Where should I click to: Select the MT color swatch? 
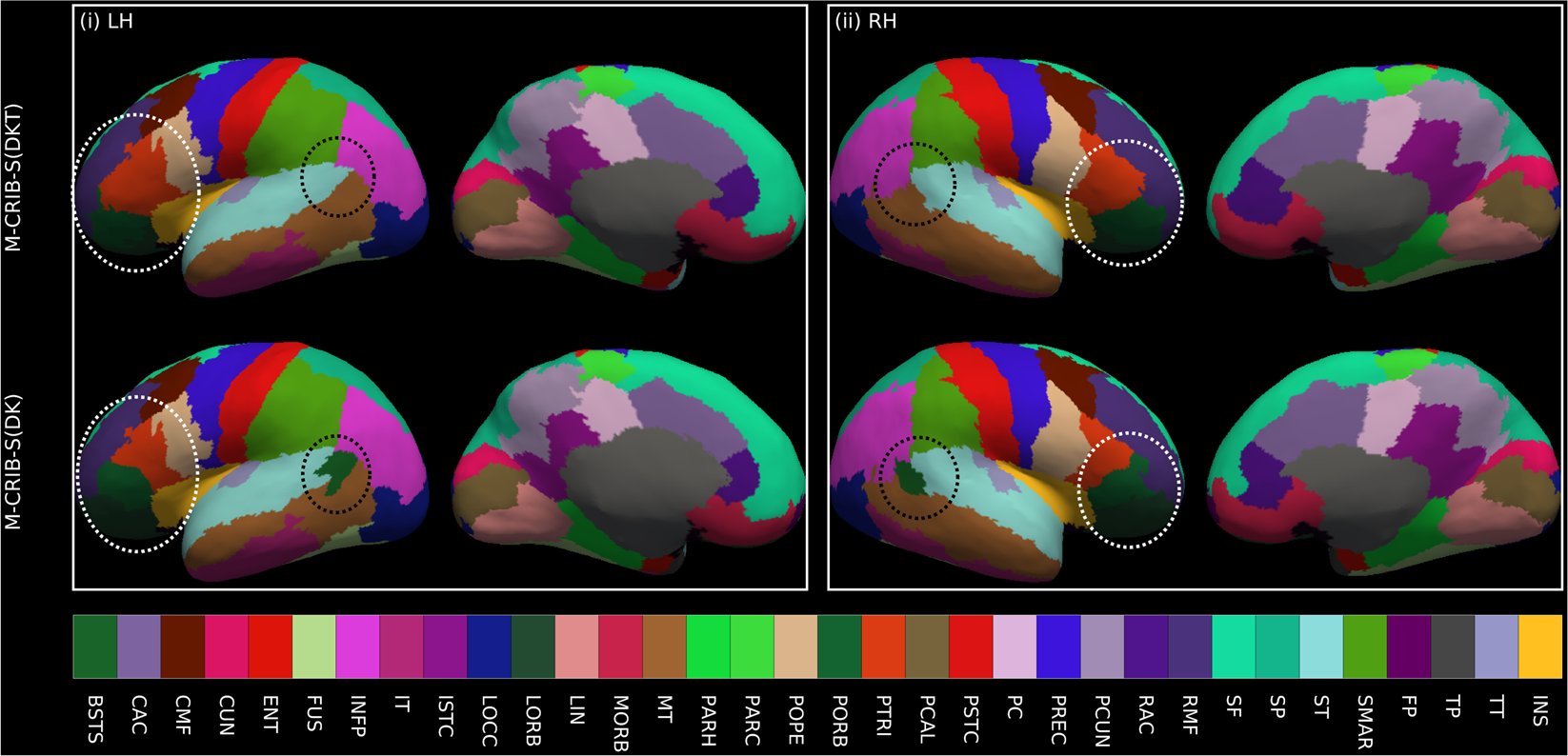[665, 647]
